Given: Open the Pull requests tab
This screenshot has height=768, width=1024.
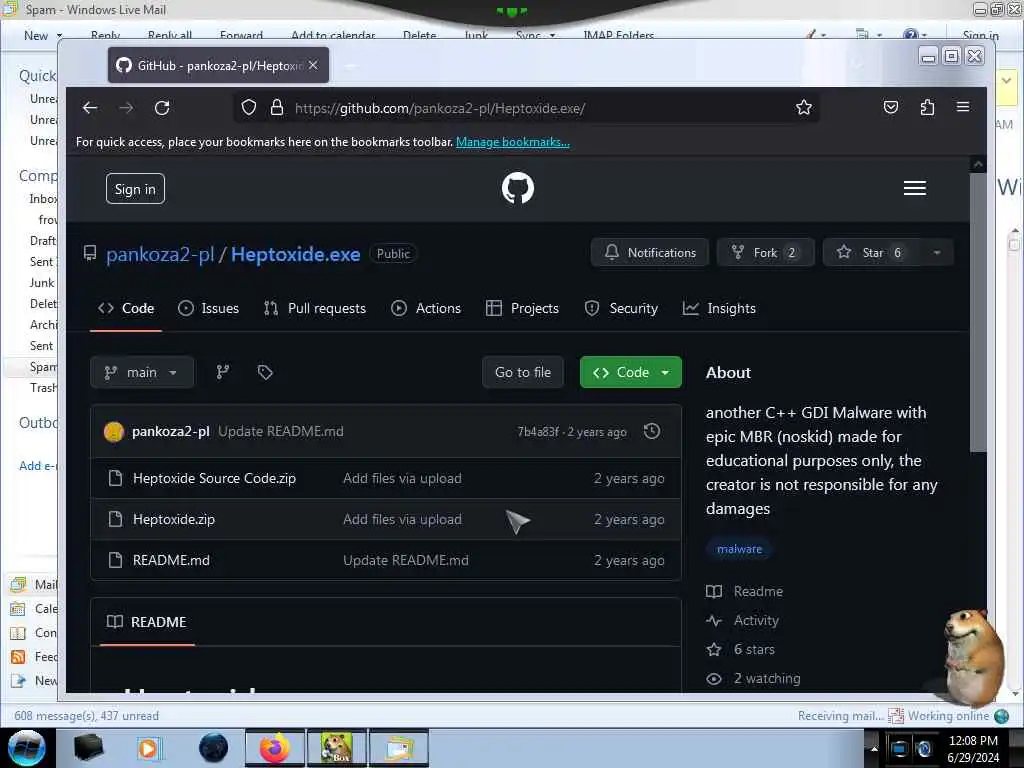Looking at the screenshot, I should point(315,308).
